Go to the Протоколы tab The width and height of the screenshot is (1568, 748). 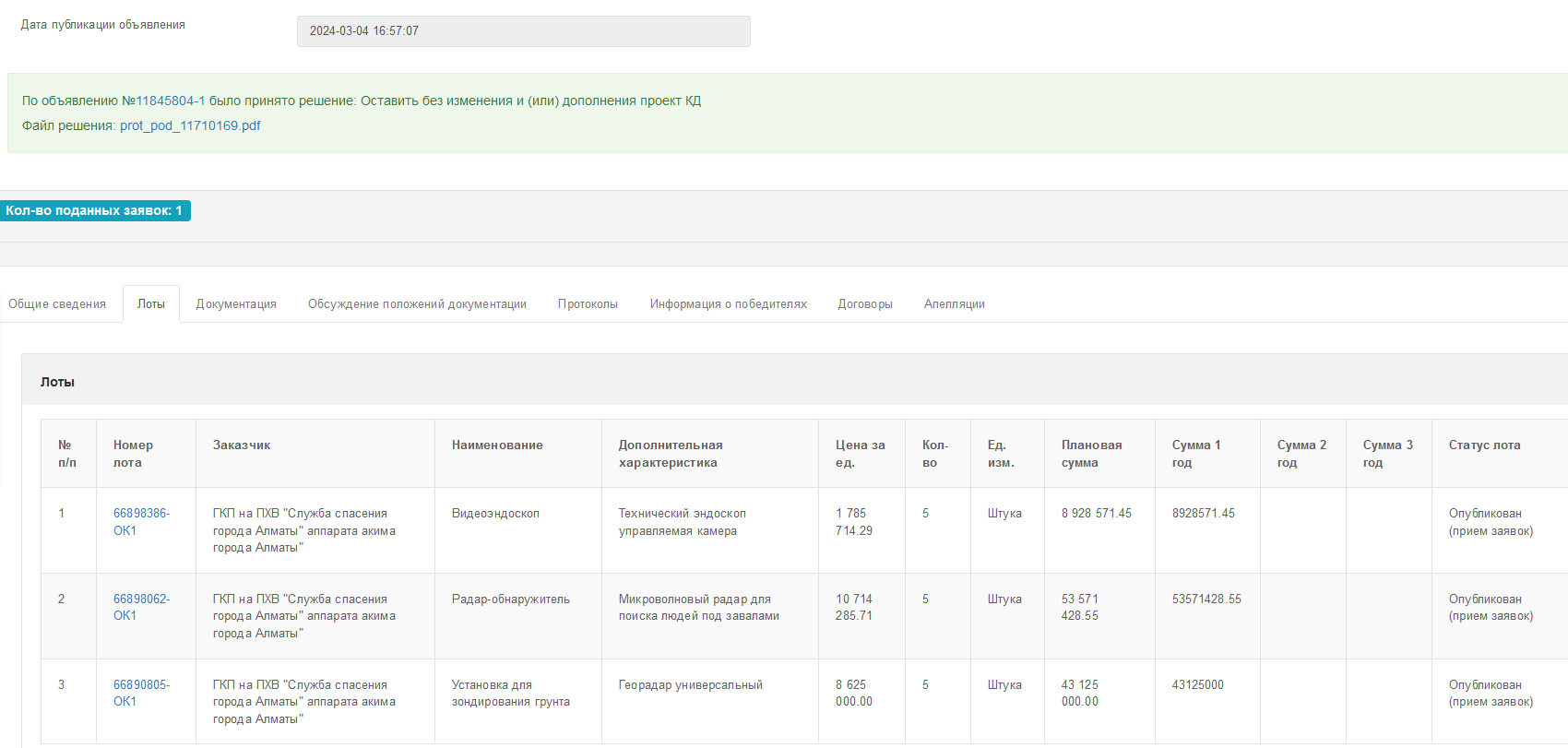(588, 304)
